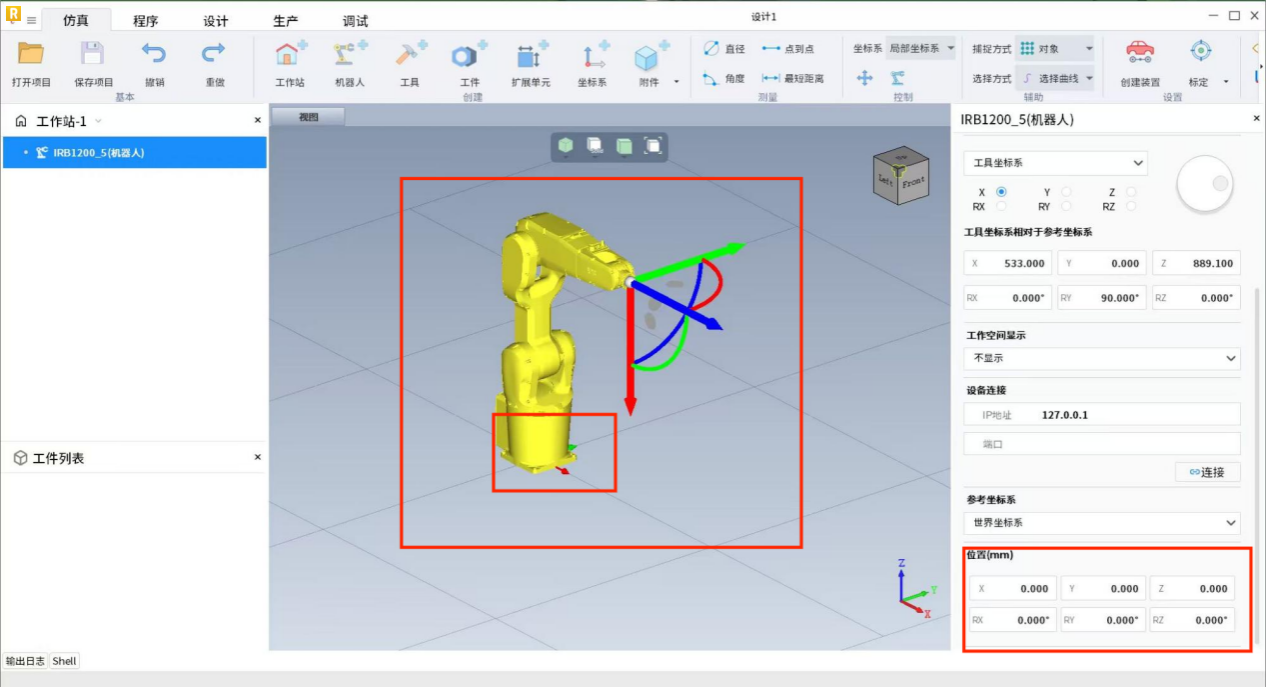Click the 打开项目 open project icon

click(x=31, y=55)
